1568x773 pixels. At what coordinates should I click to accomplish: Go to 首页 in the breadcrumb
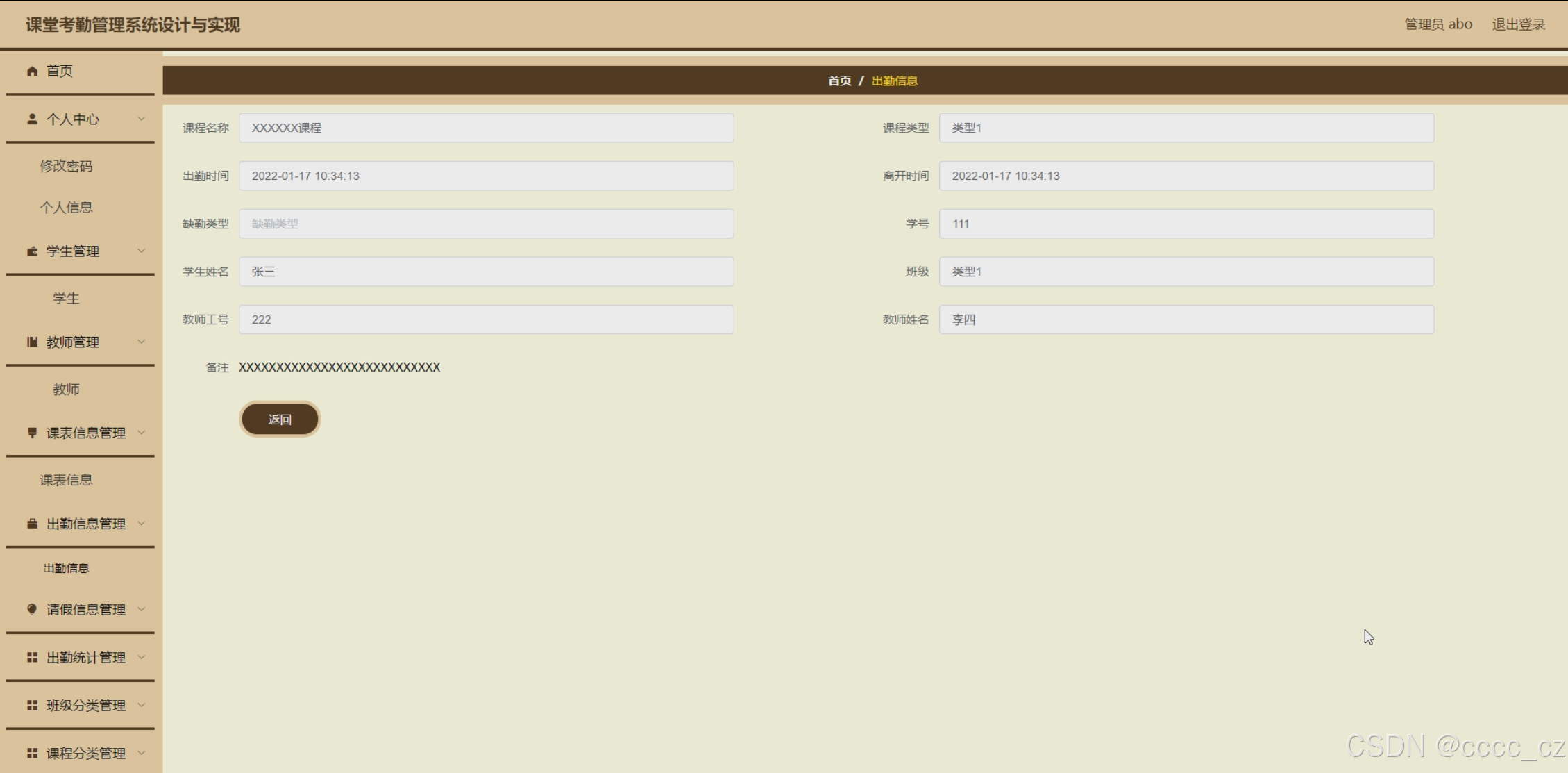tap(839, 81)
